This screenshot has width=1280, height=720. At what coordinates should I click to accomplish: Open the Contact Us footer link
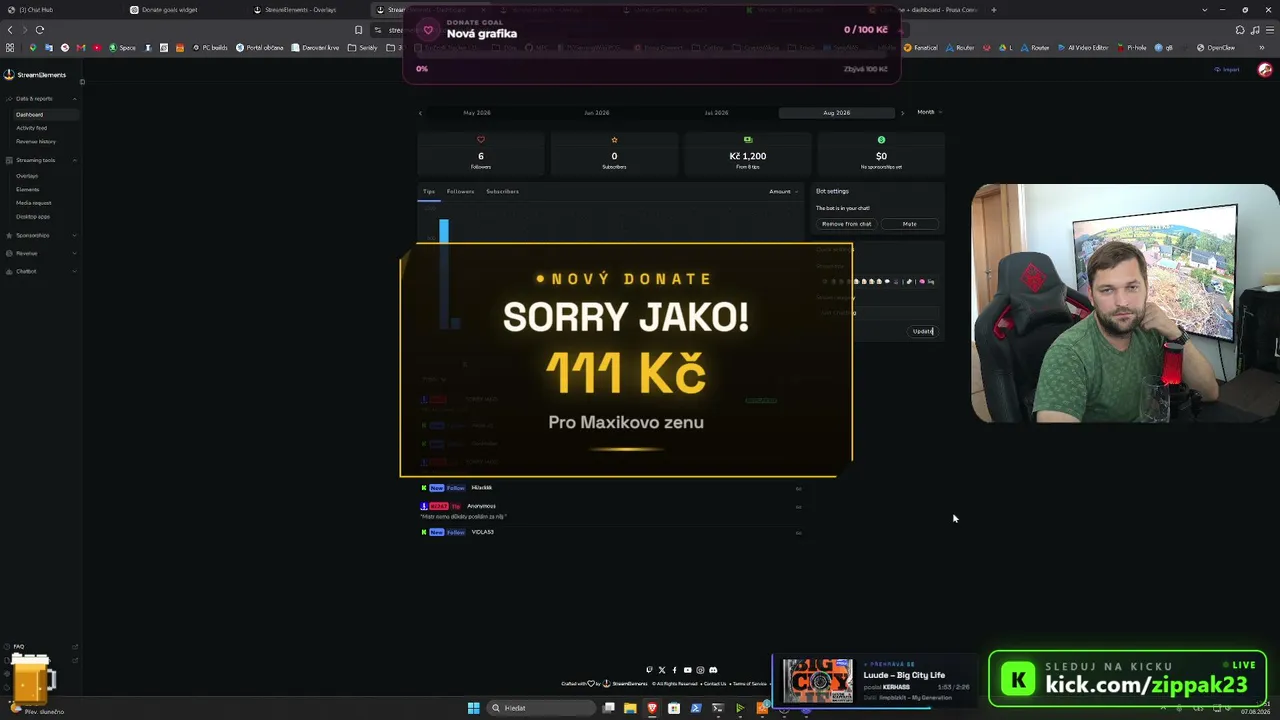click(715, 684)
